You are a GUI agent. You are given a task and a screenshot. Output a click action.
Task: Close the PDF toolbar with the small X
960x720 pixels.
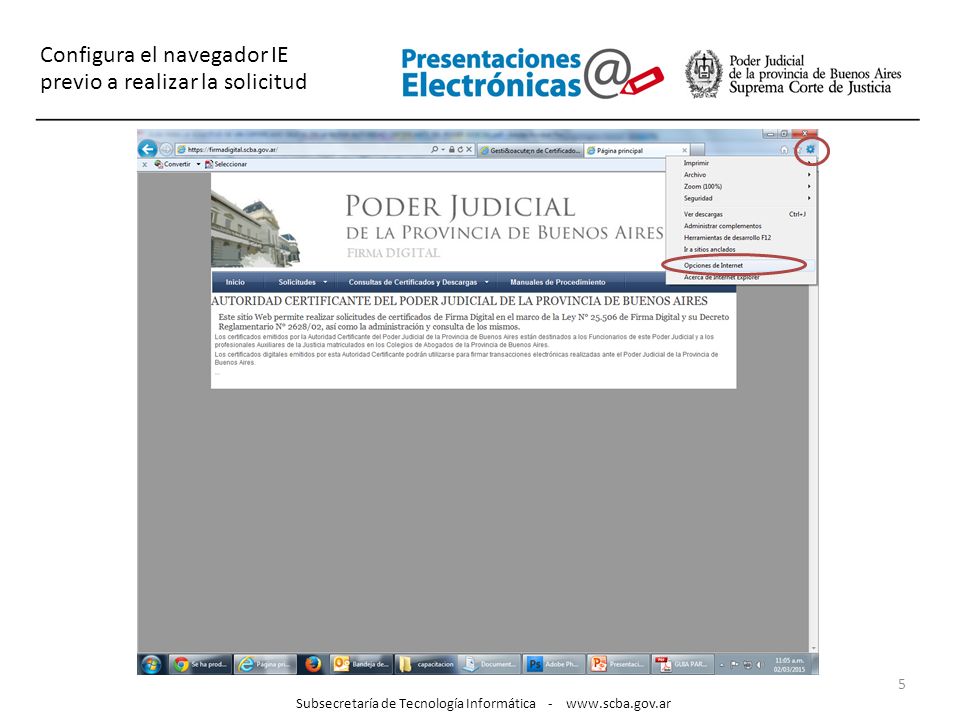point(145,165)
